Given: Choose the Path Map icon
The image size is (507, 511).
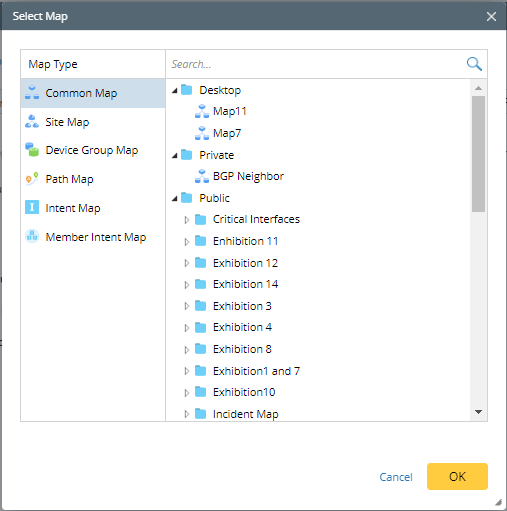Looking at the screenshot, I should coord(32,179).
